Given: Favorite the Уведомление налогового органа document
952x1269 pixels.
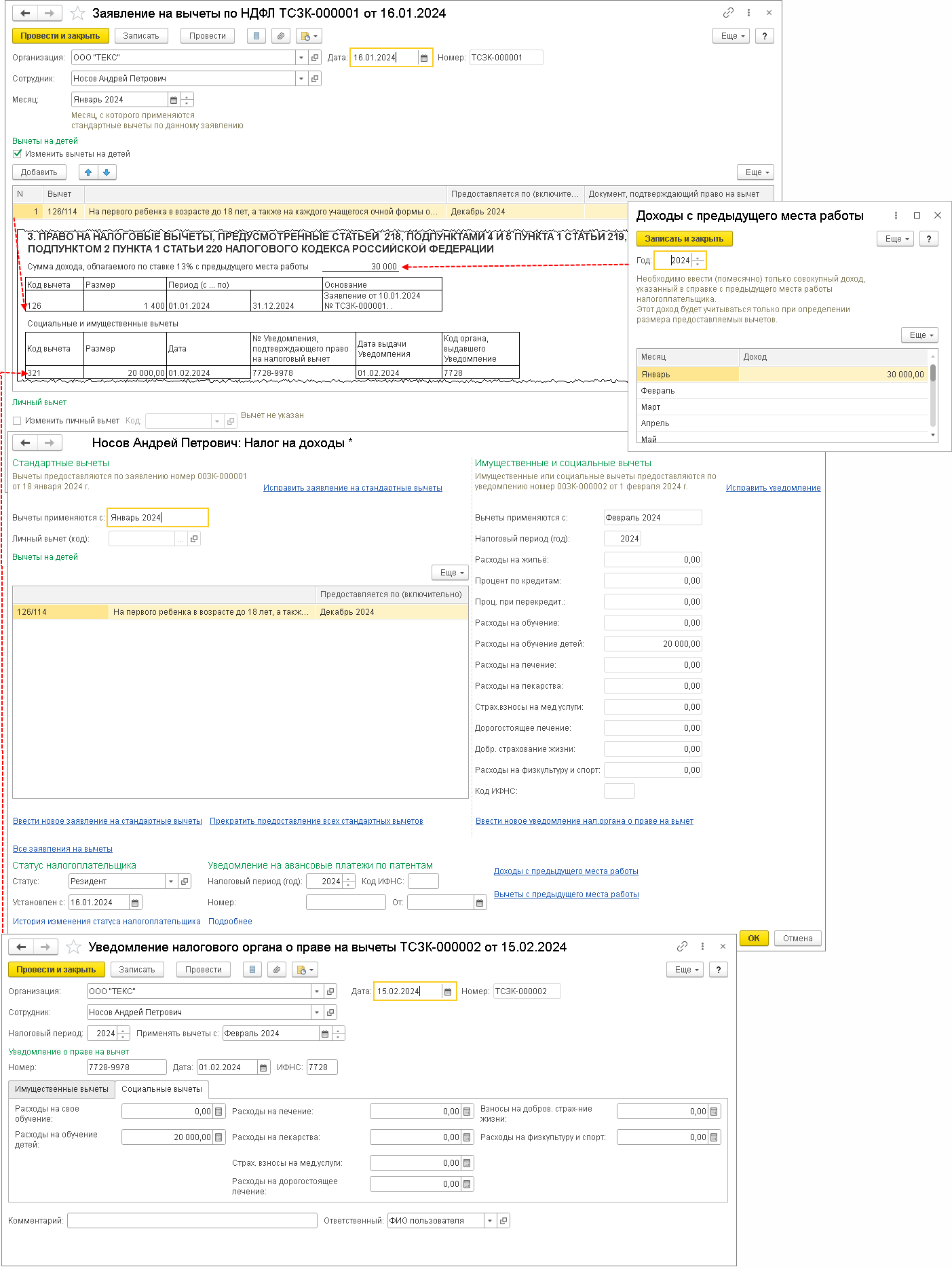Looking at the screenshot, I should tap(73, 947).
